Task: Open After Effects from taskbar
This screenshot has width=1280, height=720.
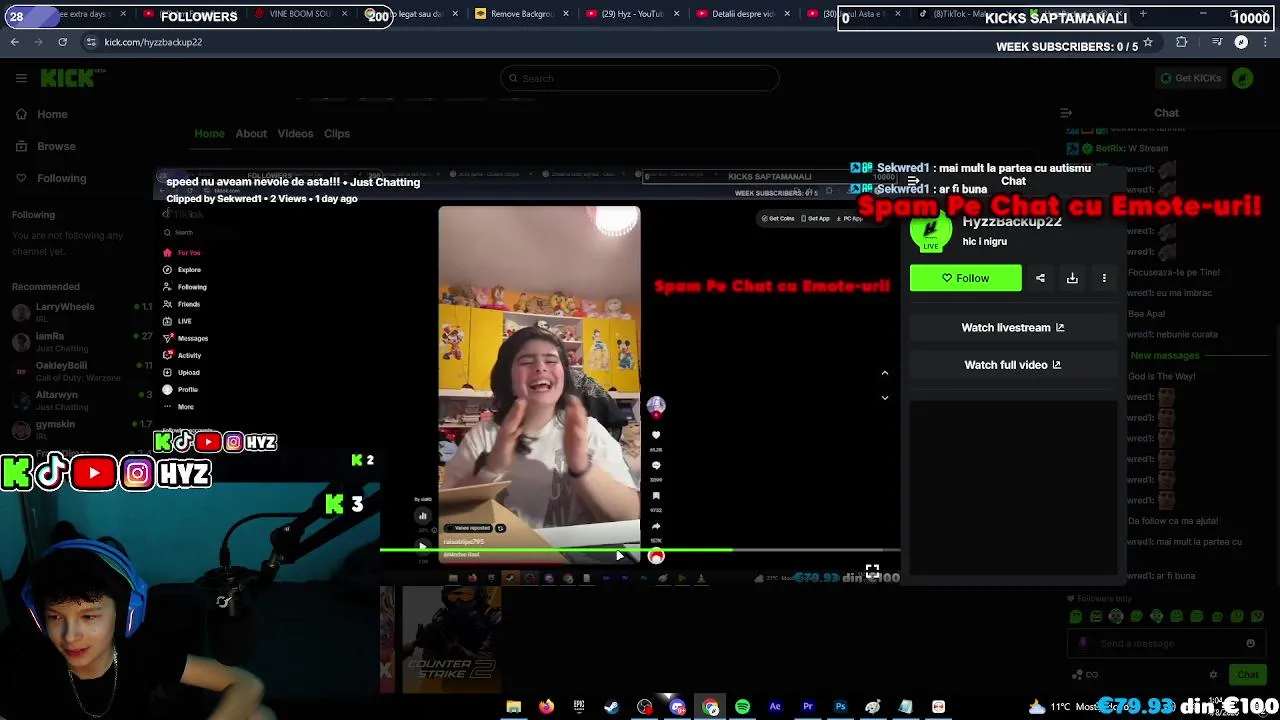Action: tap(775, 707)
